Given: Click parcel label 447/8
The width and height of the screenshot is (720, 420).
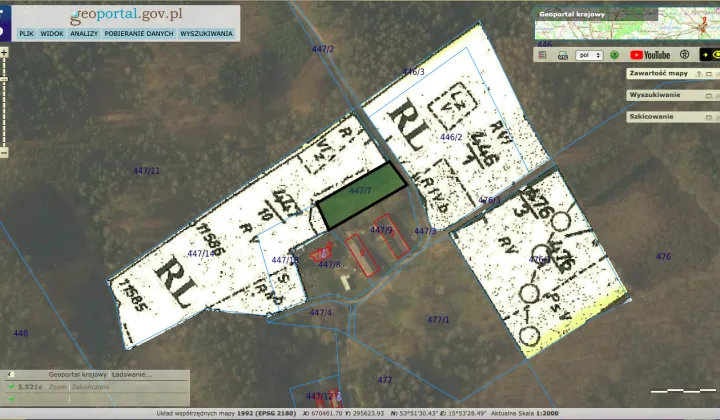Looking at the screenshot, I should click(x=329, y=264).
